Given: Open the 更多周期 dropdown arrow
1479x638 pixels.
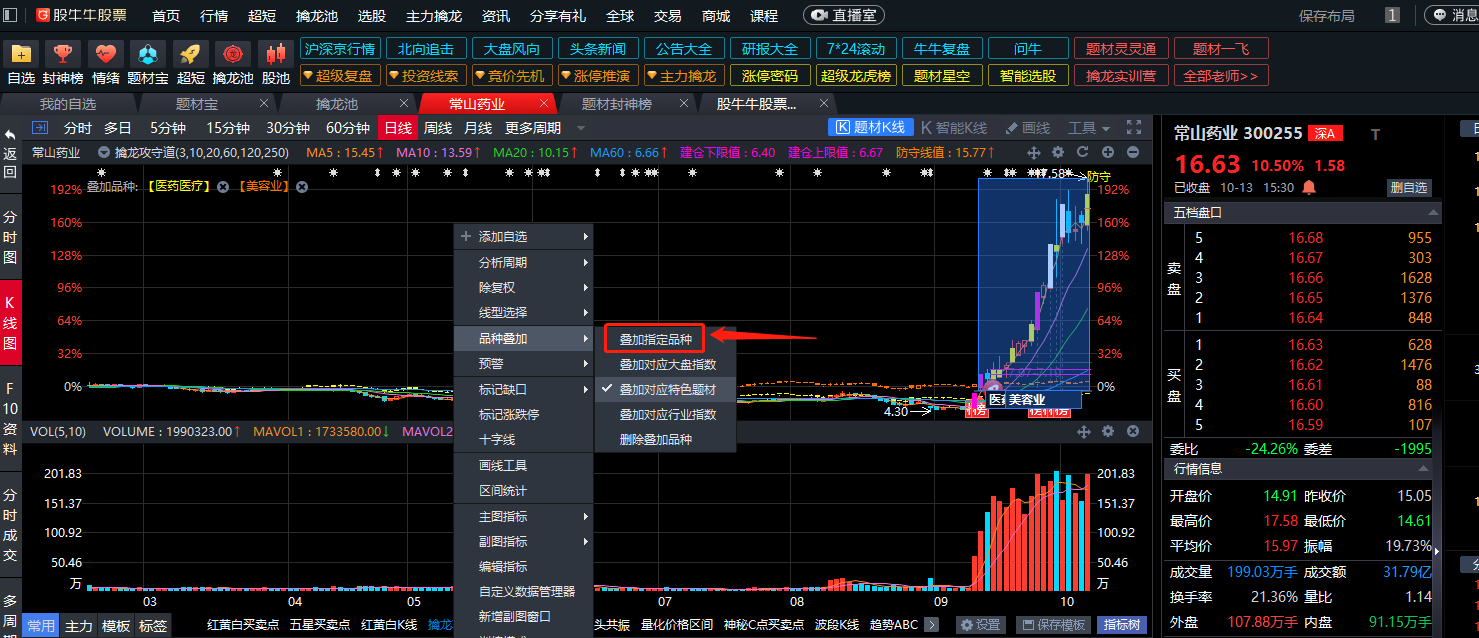Looking at the screenshot, I should coord(580,128).
